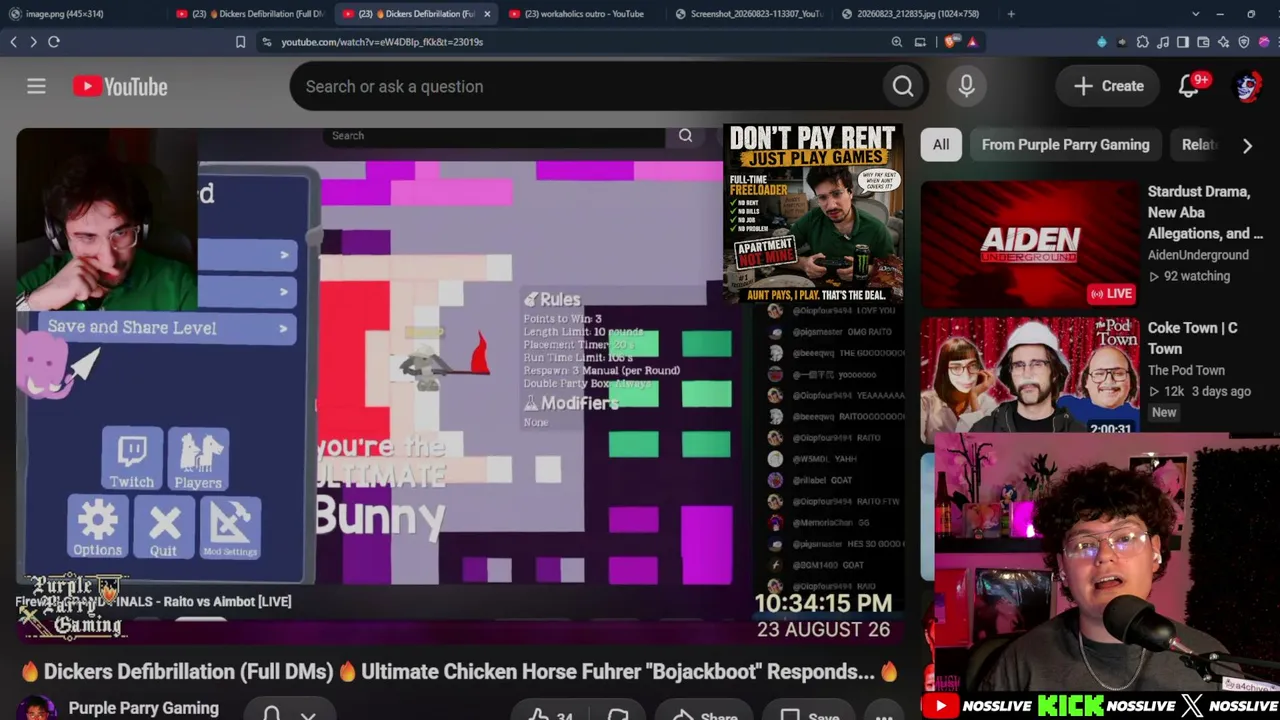The image size is (1280, 720).
Task: Open Purple Parry Gaming channel name
Action: point(144,708)
